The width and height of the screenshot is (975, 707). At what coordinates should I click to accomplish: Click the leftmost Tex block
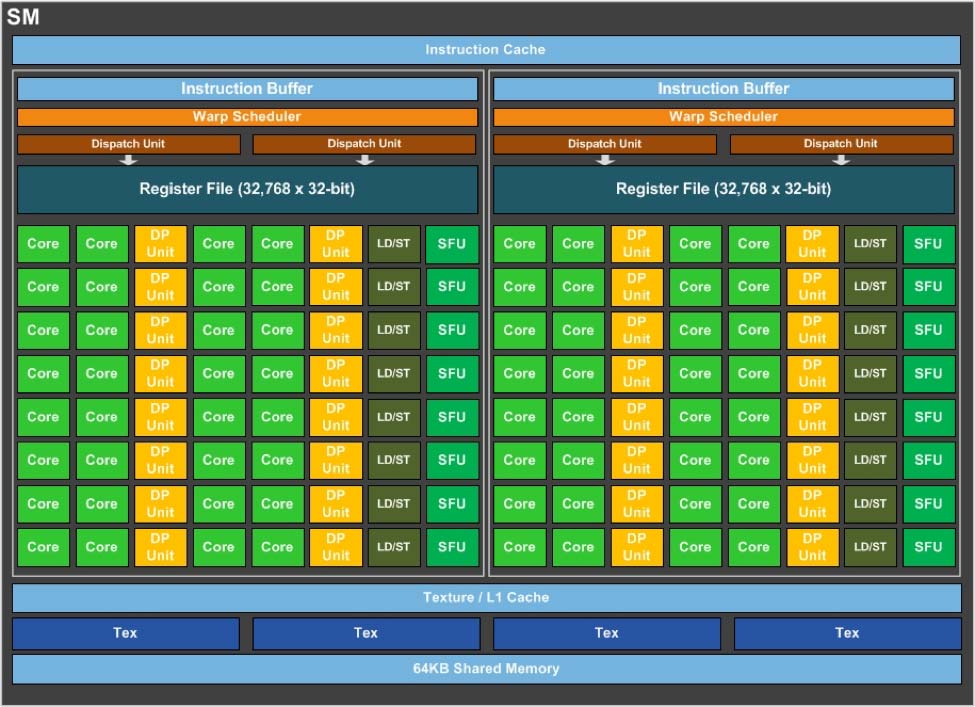point(125,633)
